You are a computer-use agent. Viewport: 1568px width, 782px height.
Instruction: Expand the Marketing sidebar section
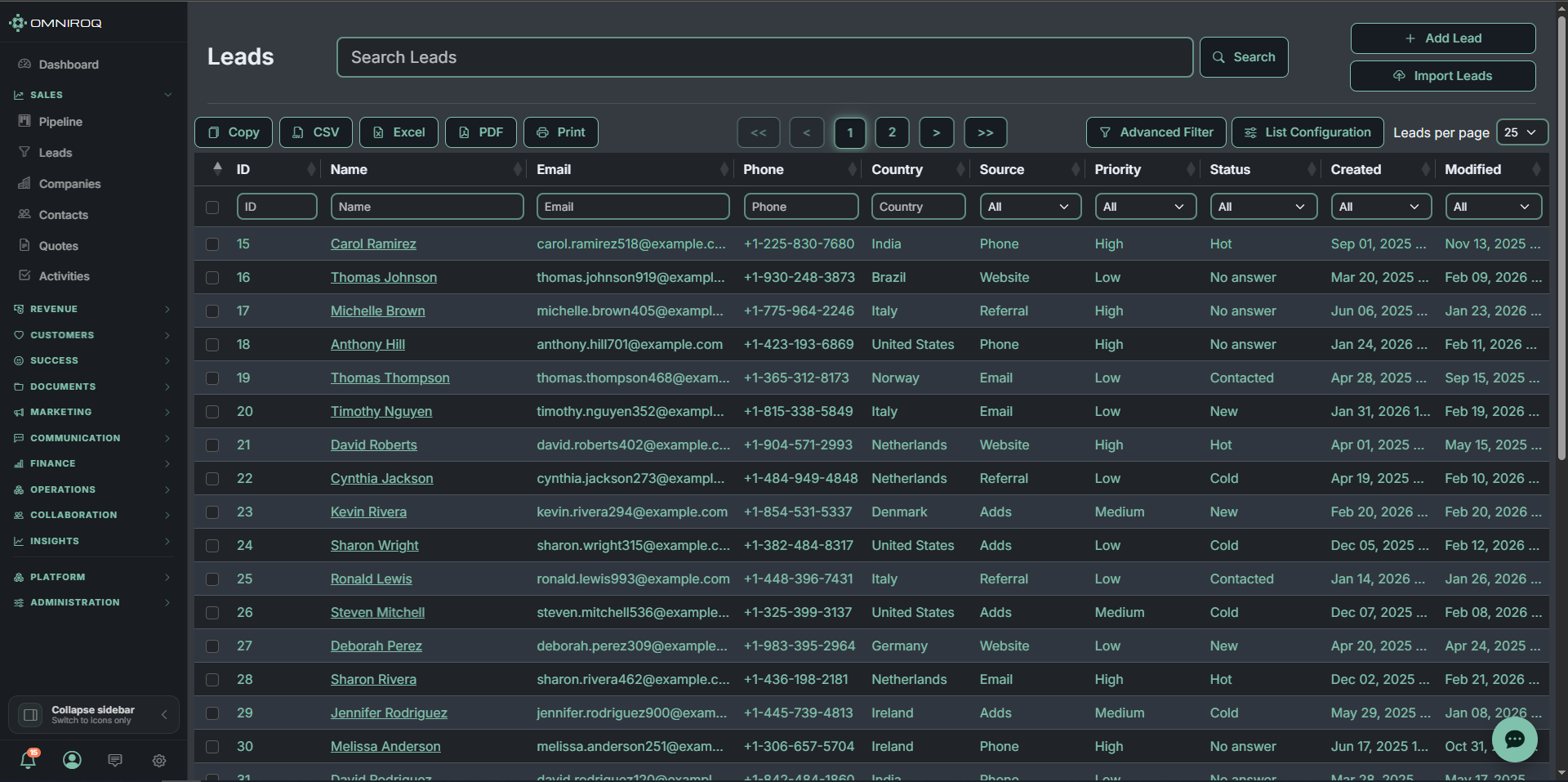(93, 412)
